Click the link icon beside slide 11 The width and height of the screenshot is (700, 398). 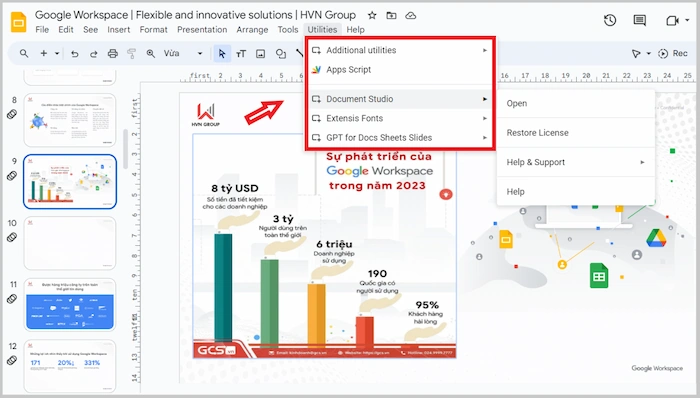pyautogui.click(x=12, y=298)
